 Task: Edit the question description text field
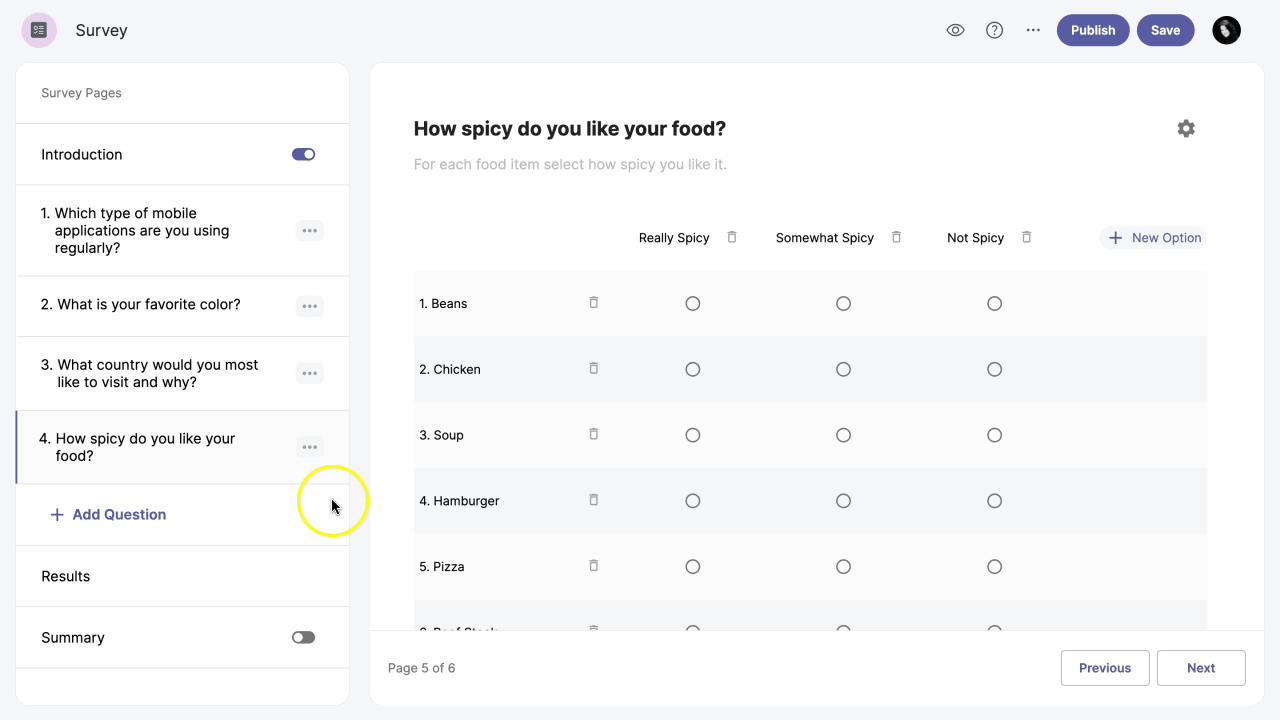point(570,164)
